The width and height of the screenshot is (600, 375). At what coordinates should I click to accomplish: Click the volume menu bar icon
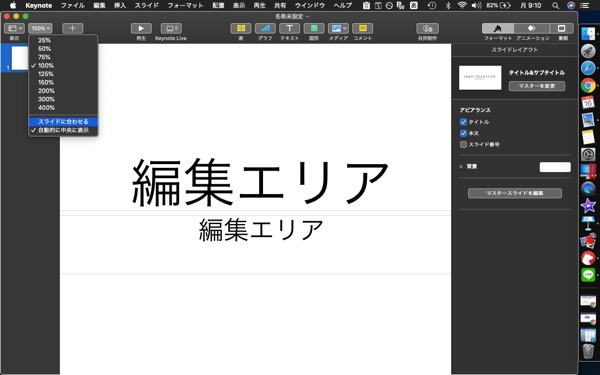[477, 5]
